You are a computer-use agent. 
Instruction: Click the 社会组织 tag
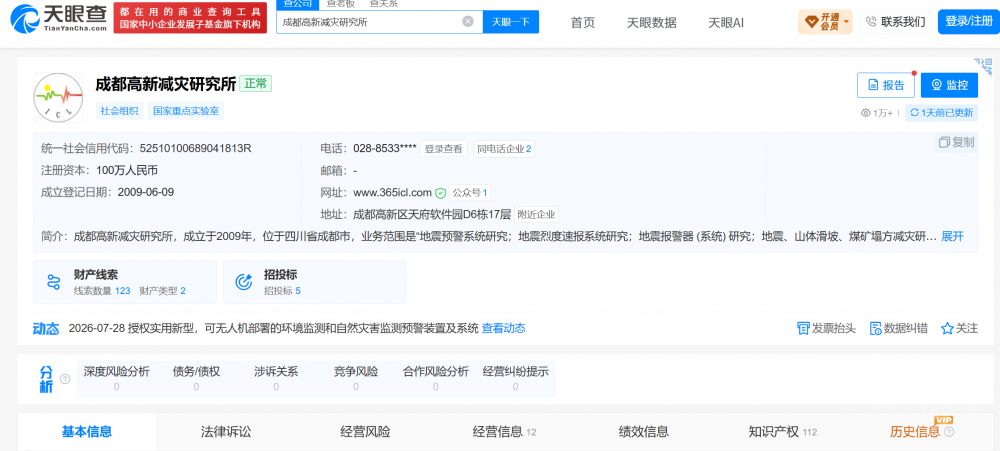point(120,111)
